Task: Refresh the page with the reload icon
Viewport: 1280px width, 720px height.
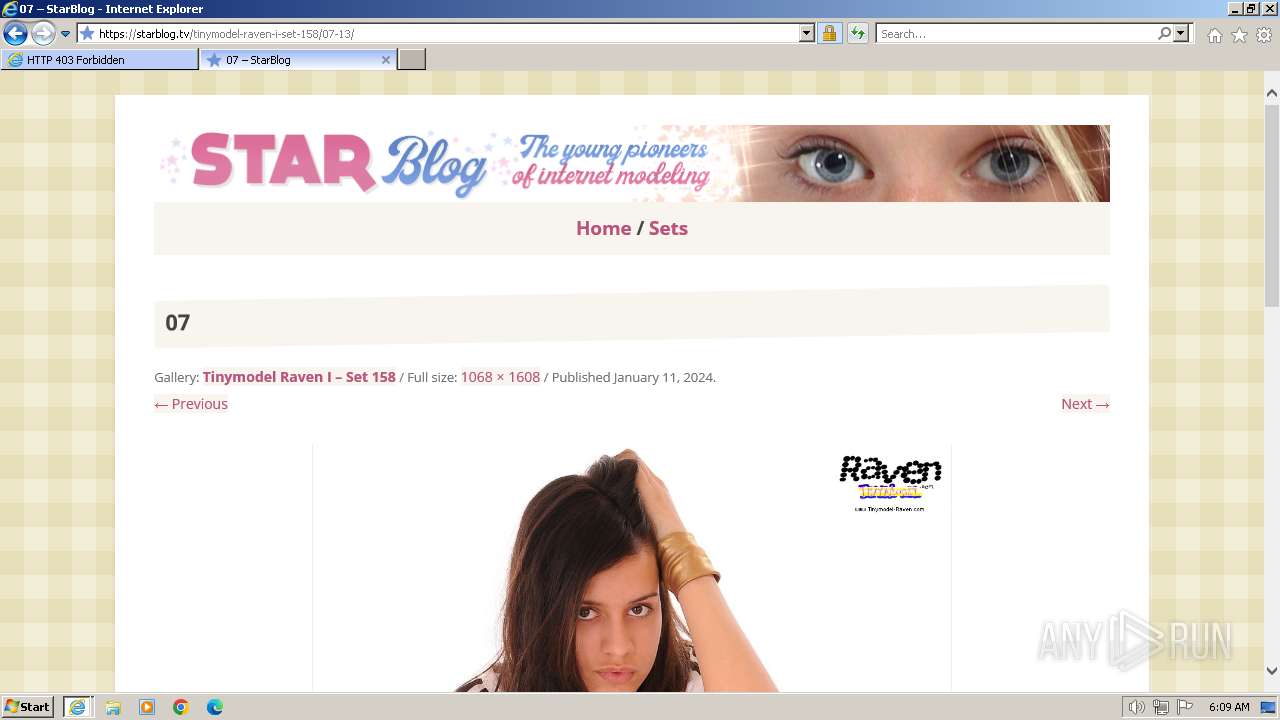Action: click(857, 34)
